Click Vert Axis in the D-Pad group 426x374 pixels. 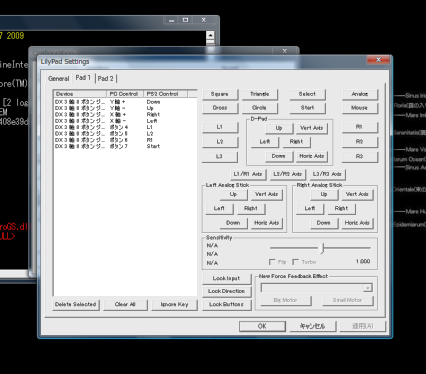click(x=312, y=128)
